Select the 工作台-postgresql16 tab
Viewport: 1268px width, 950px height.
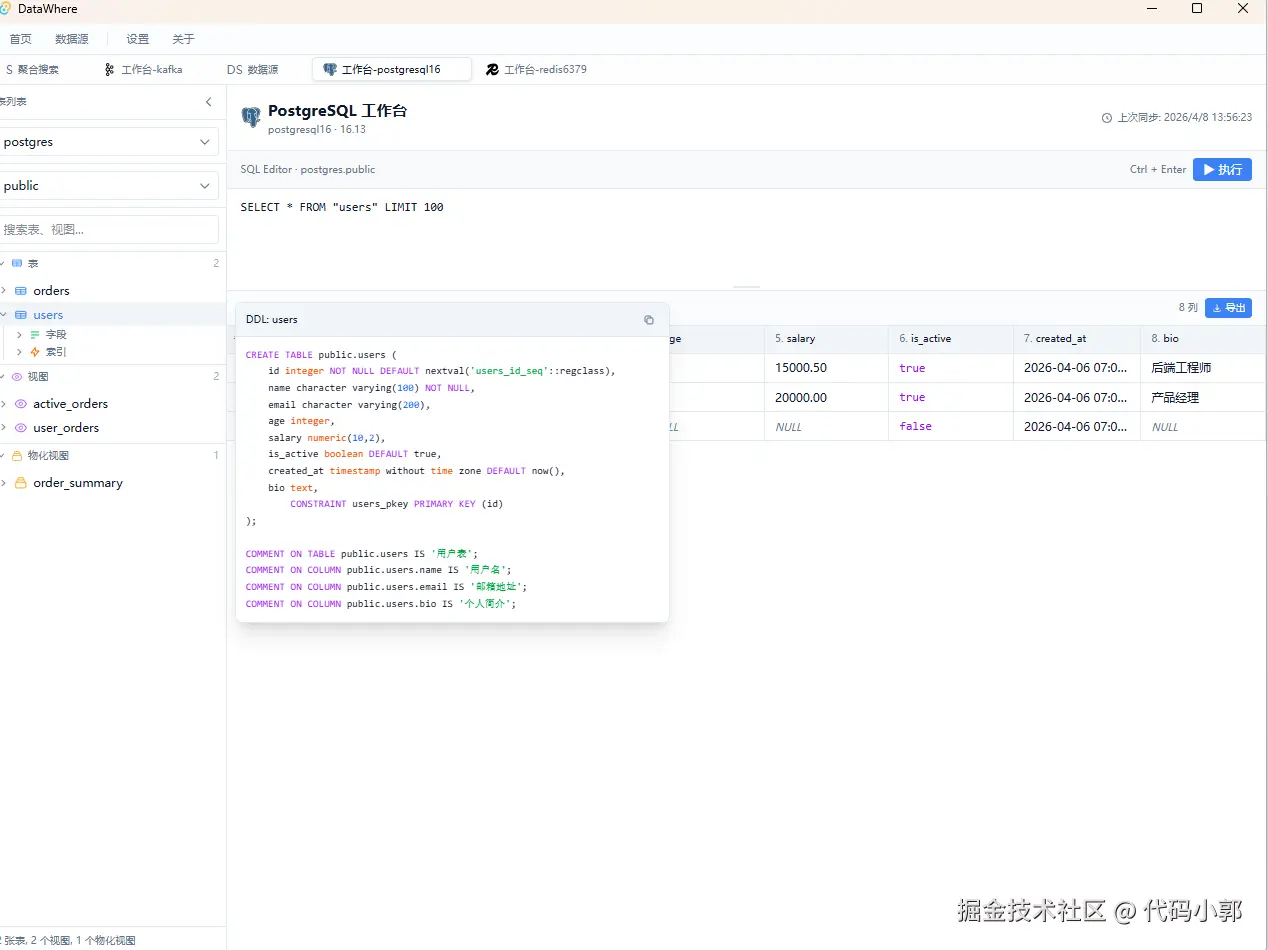[x=391, y=70]
